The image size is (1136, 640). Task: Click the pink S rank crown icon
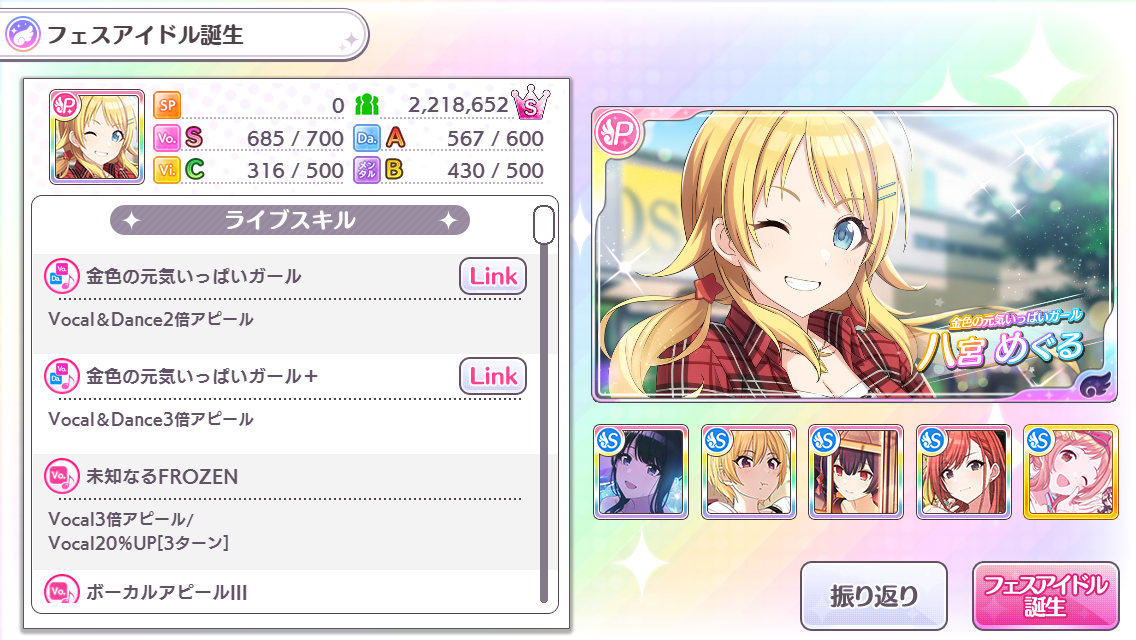tap(530, 102)
